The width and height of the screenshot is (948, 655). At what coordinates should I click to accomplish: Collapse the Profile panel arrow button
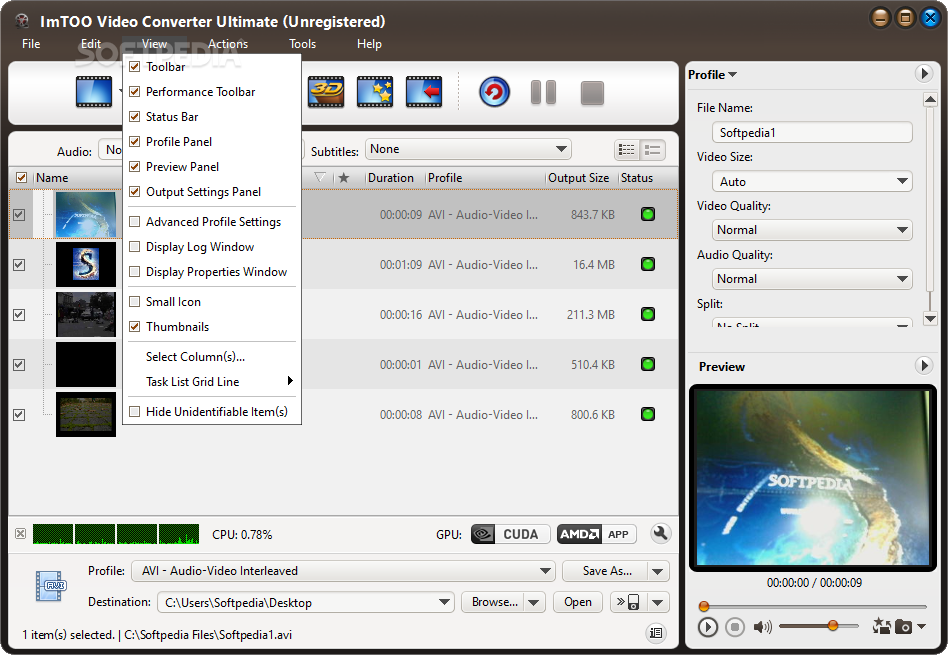coord(923,74)
